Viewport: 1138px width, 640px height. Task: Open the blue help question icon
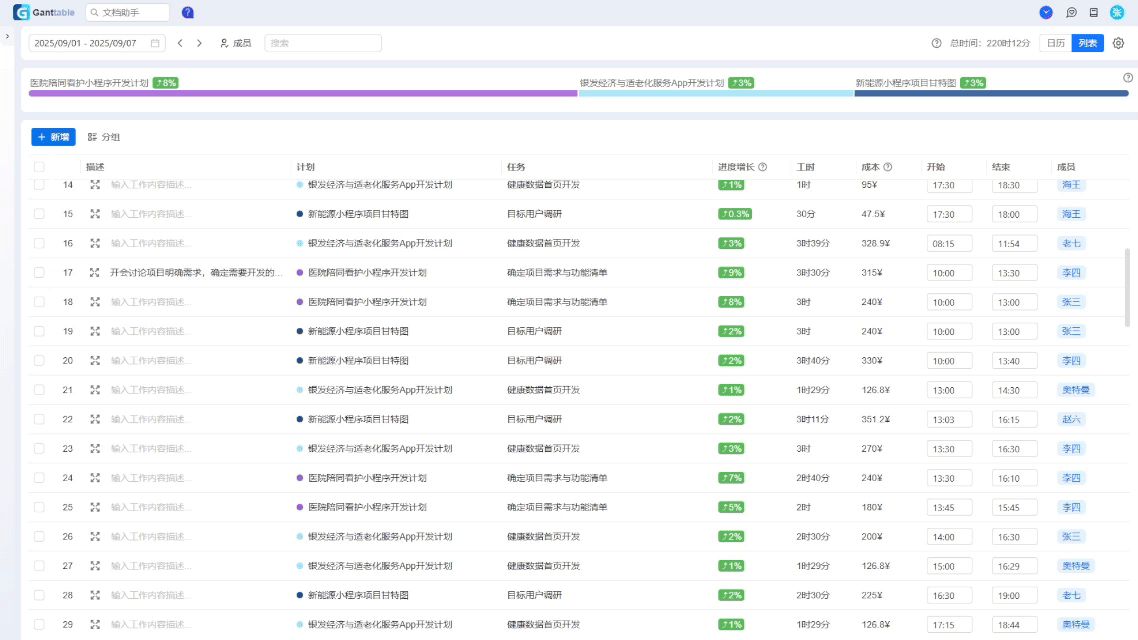pos(187,12)
